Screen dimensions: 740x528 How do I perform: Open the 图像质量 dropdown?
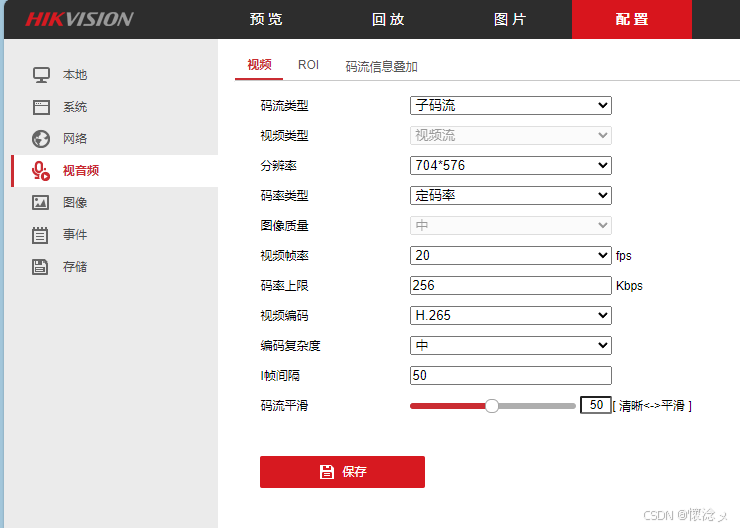click(511, 226)
